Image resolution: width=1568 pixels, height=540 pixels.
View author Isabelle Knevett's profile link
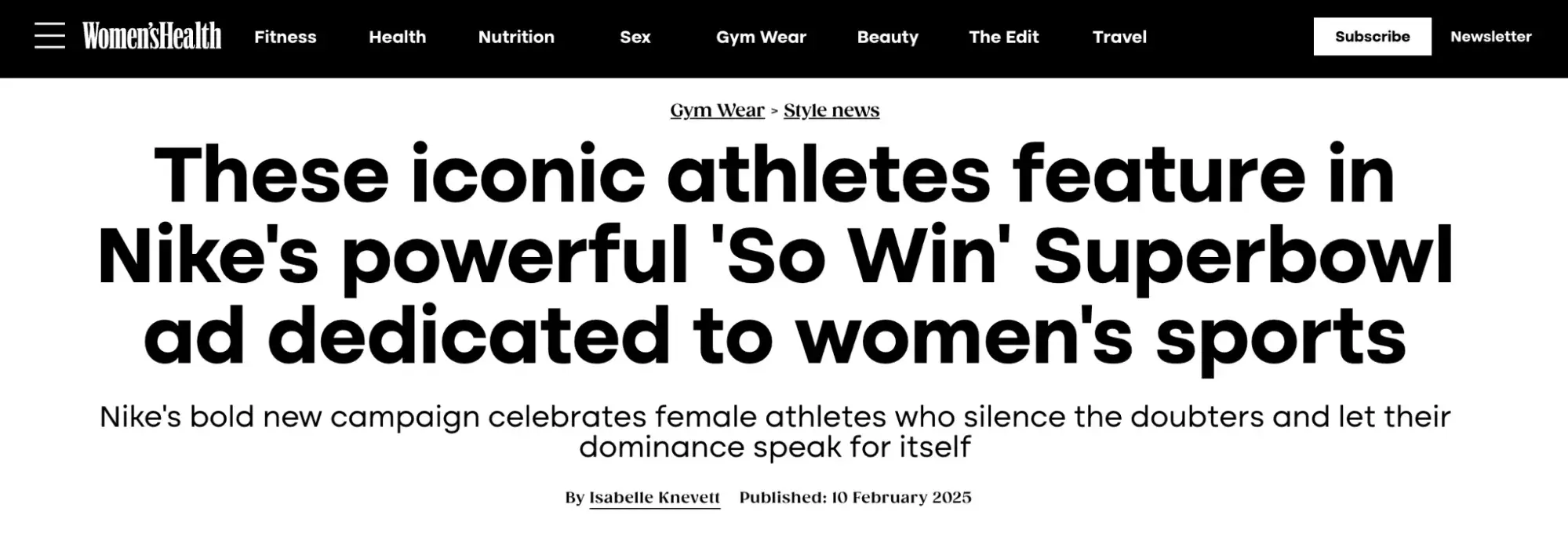654,498
